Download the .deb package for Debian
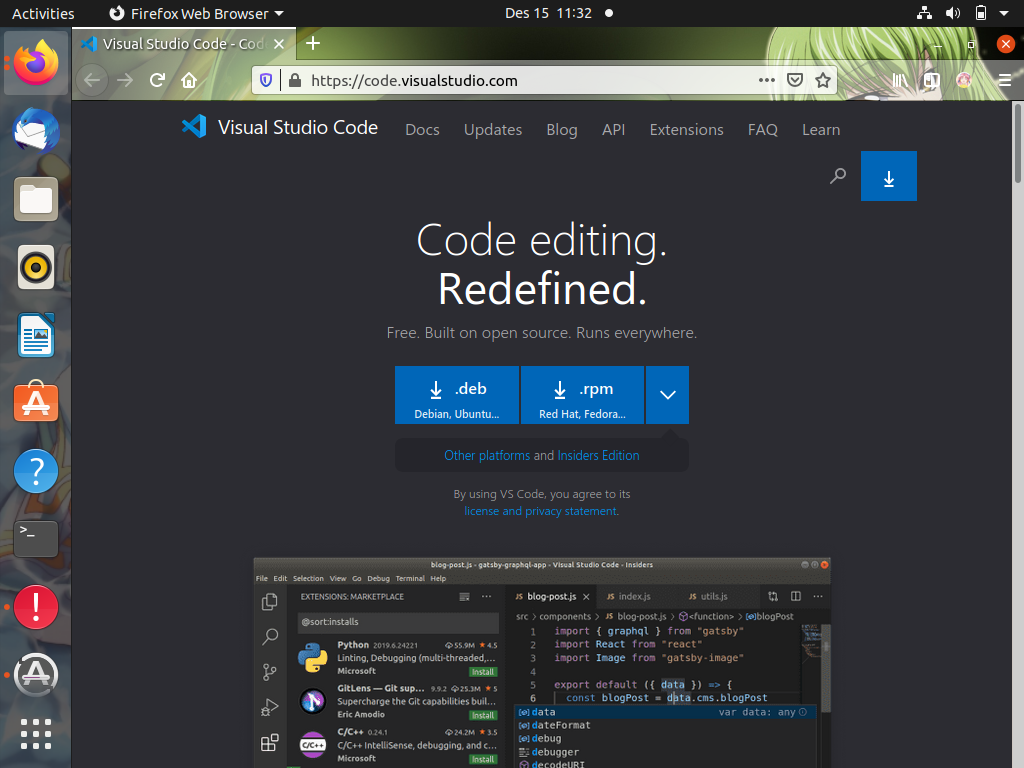 pyautogui.click(x=457, y=394)
